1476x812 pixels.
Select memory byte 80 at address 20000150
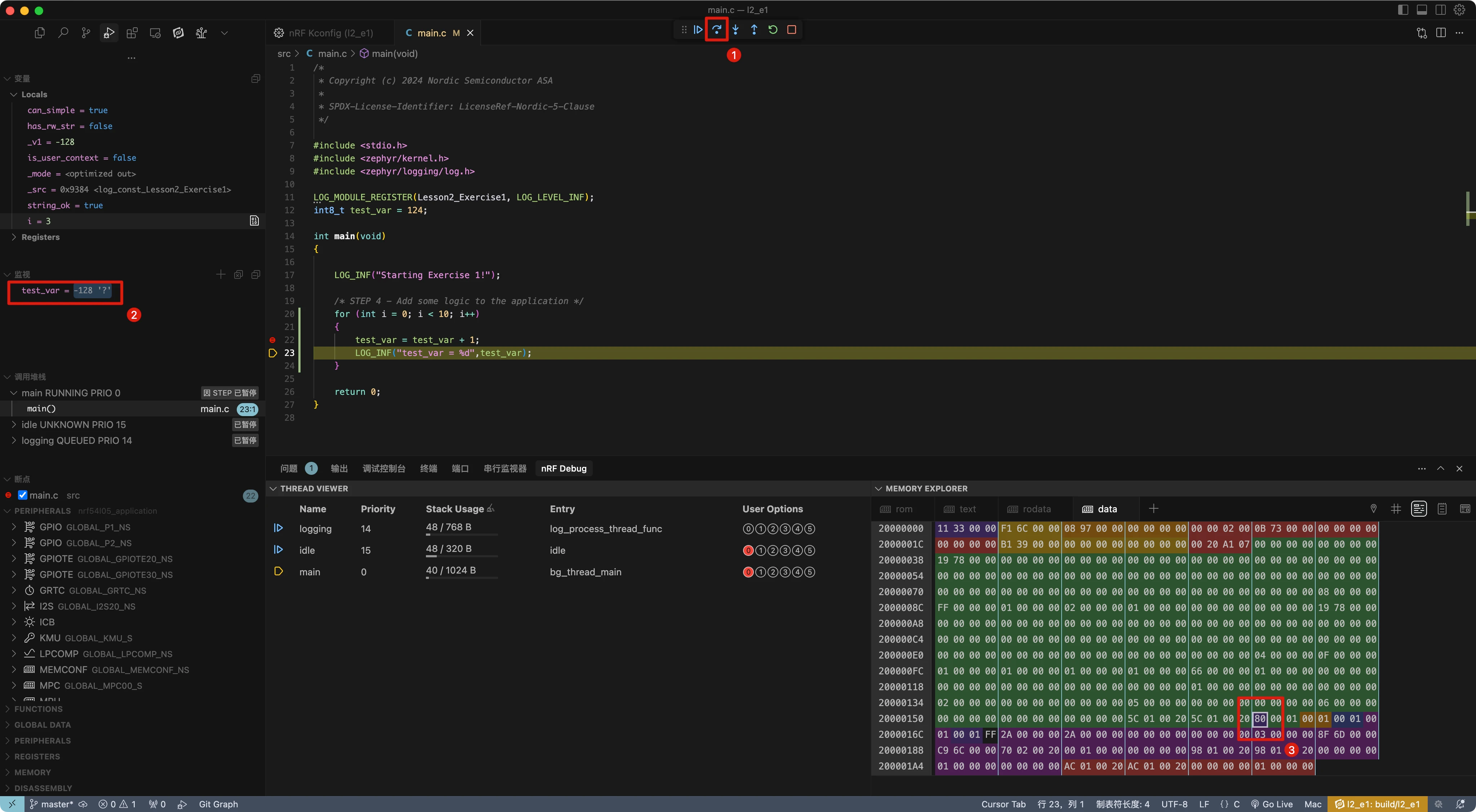tap(1259, 719)
